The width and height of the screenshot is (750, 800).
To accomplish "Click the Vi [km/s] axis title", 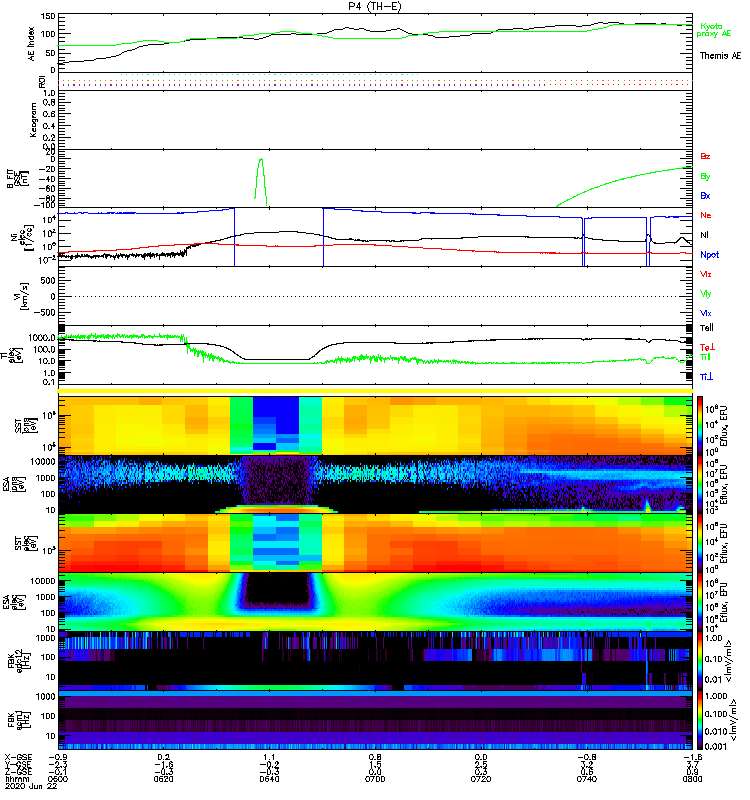I will 23,296.
